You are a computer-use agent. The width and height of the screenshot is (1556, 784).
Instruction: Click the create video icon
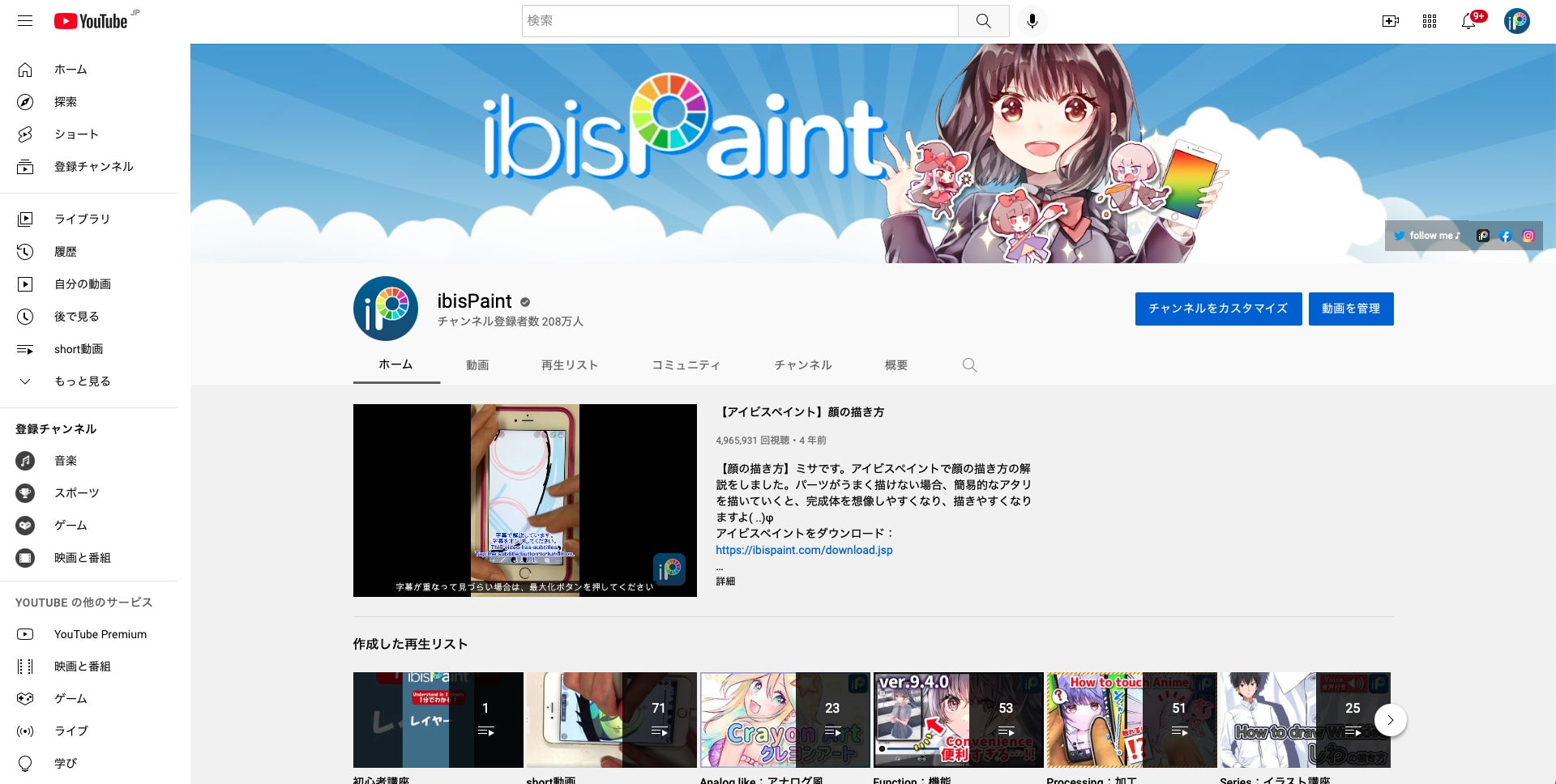coord(1391,20)
